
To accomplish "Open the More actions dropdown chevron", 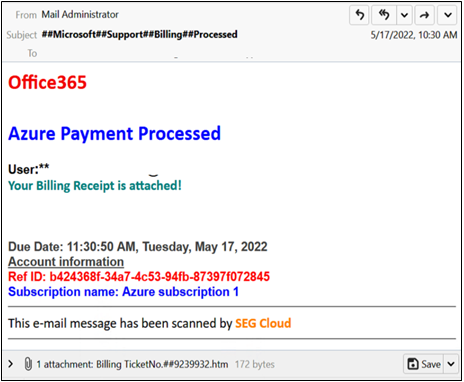I will [448, 15].
